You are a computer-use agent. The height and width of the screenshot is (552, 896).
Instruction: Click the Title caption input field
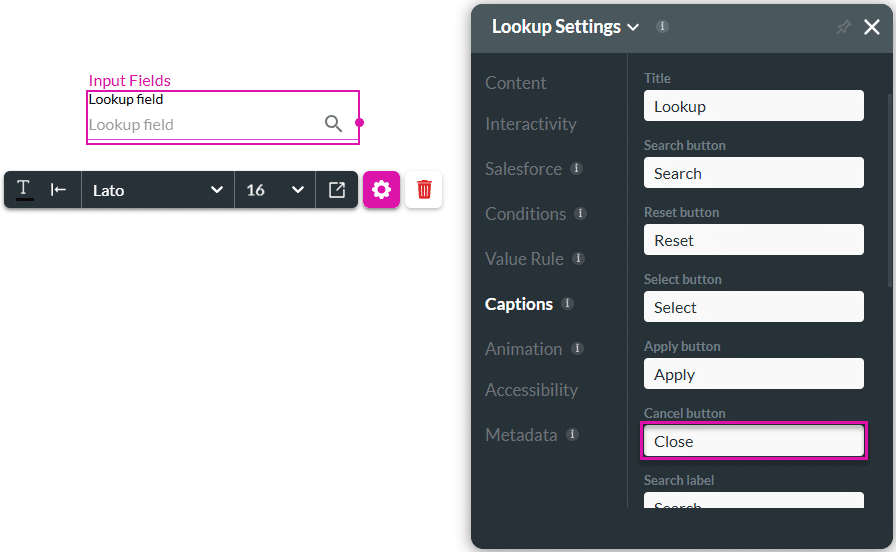coord(753,106)
